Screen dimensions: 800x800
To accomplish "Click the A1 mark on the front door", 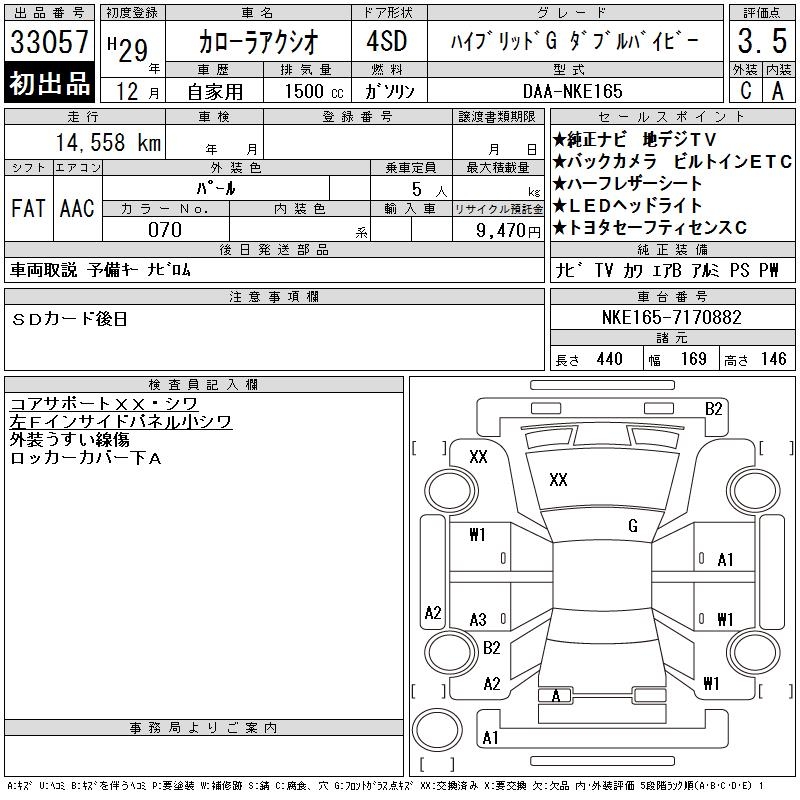I will pos(725,560).
